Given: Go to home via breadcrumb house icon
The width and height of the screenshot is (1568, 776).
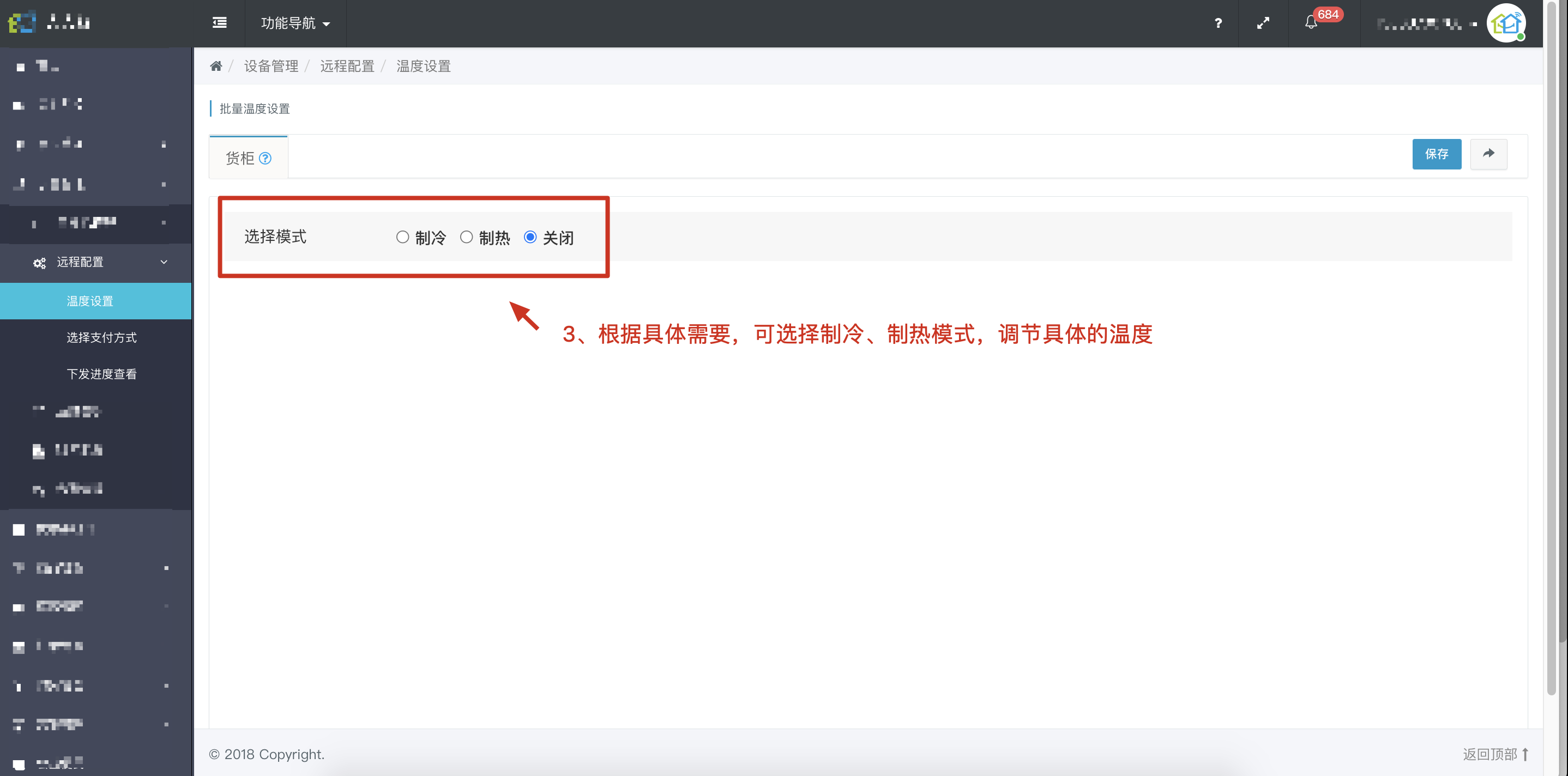Looking at the screenshot, I should point(216,66).
